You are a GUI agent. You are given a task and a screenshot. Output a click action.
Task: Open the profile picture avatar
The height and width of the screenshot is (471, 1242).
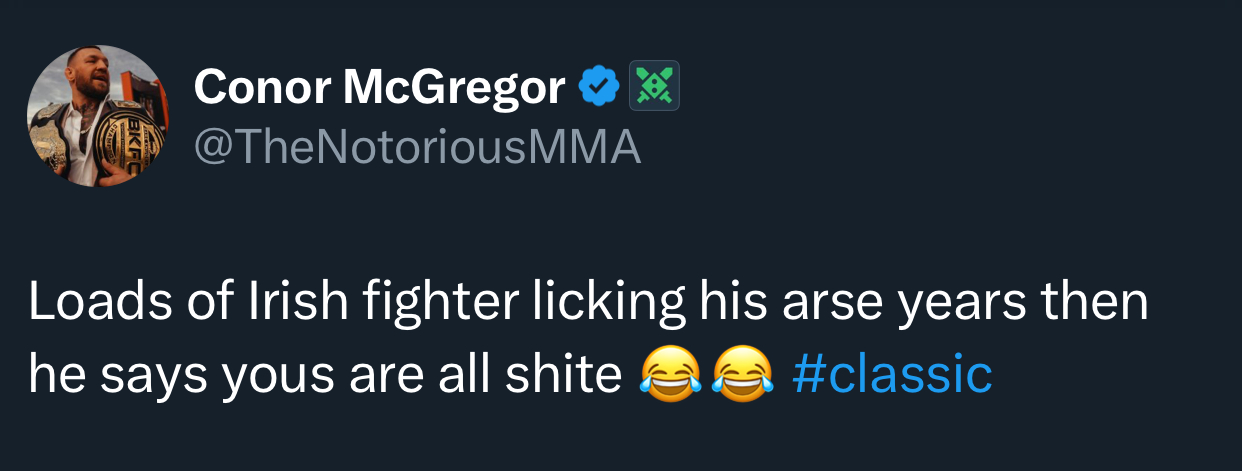(x=98, y=116)
